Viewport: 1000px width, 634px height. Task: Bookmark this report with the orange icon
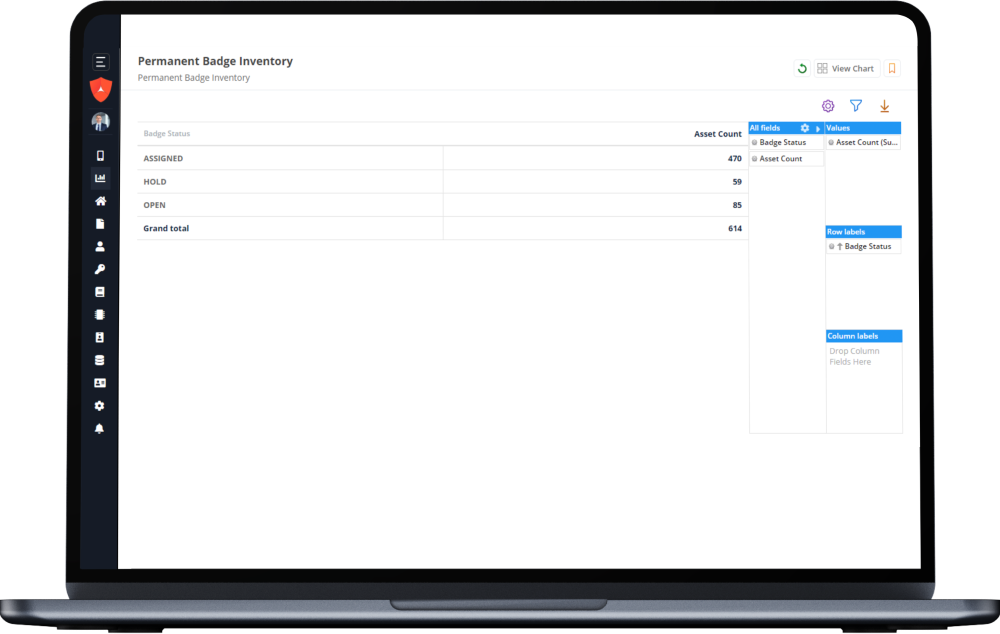point(892,69)
